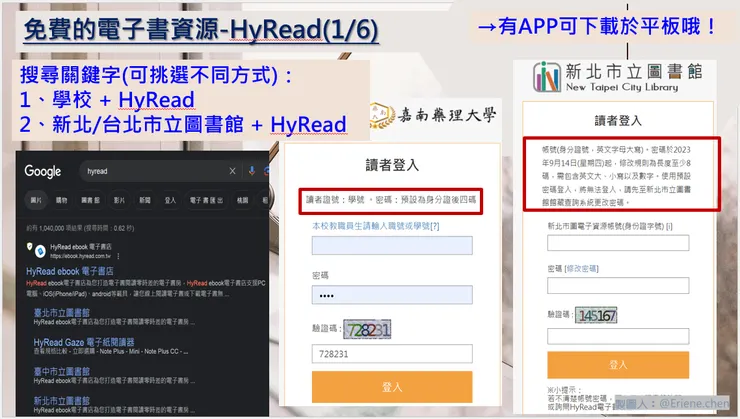This screenshot has height=419, width=740.
Task: Click the Google logo in search page
Action: [43, 171]
